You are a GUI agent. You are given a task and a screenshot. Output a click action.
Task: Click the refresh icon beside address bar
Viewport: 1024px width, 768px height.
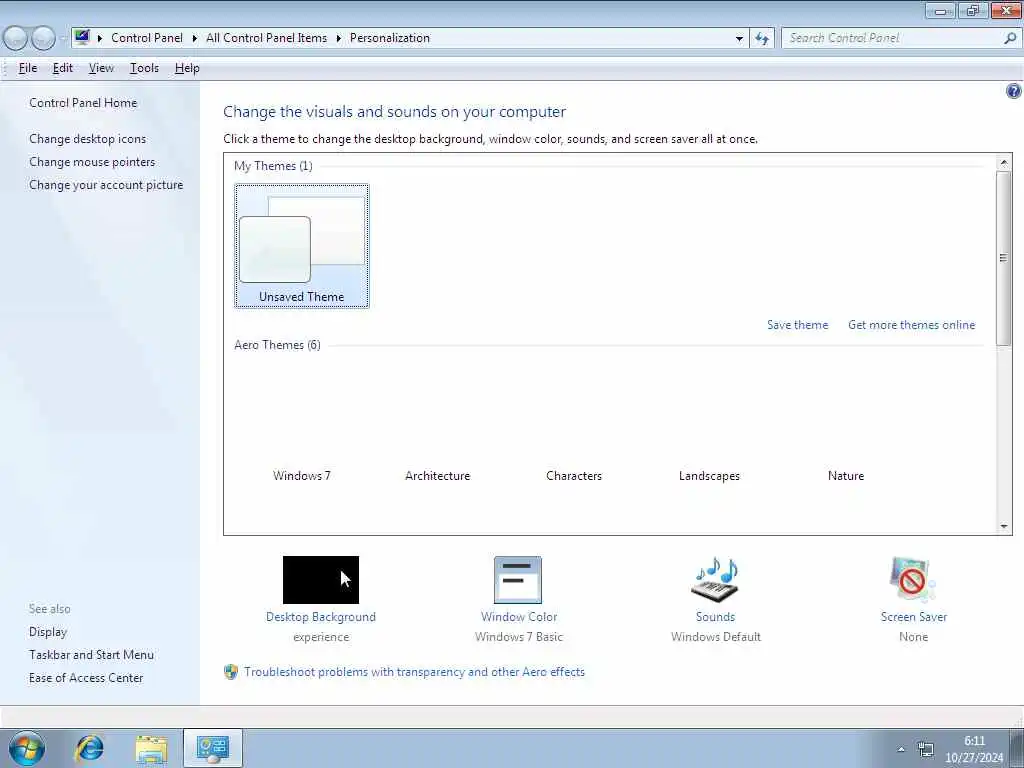(x=761, y=39)
